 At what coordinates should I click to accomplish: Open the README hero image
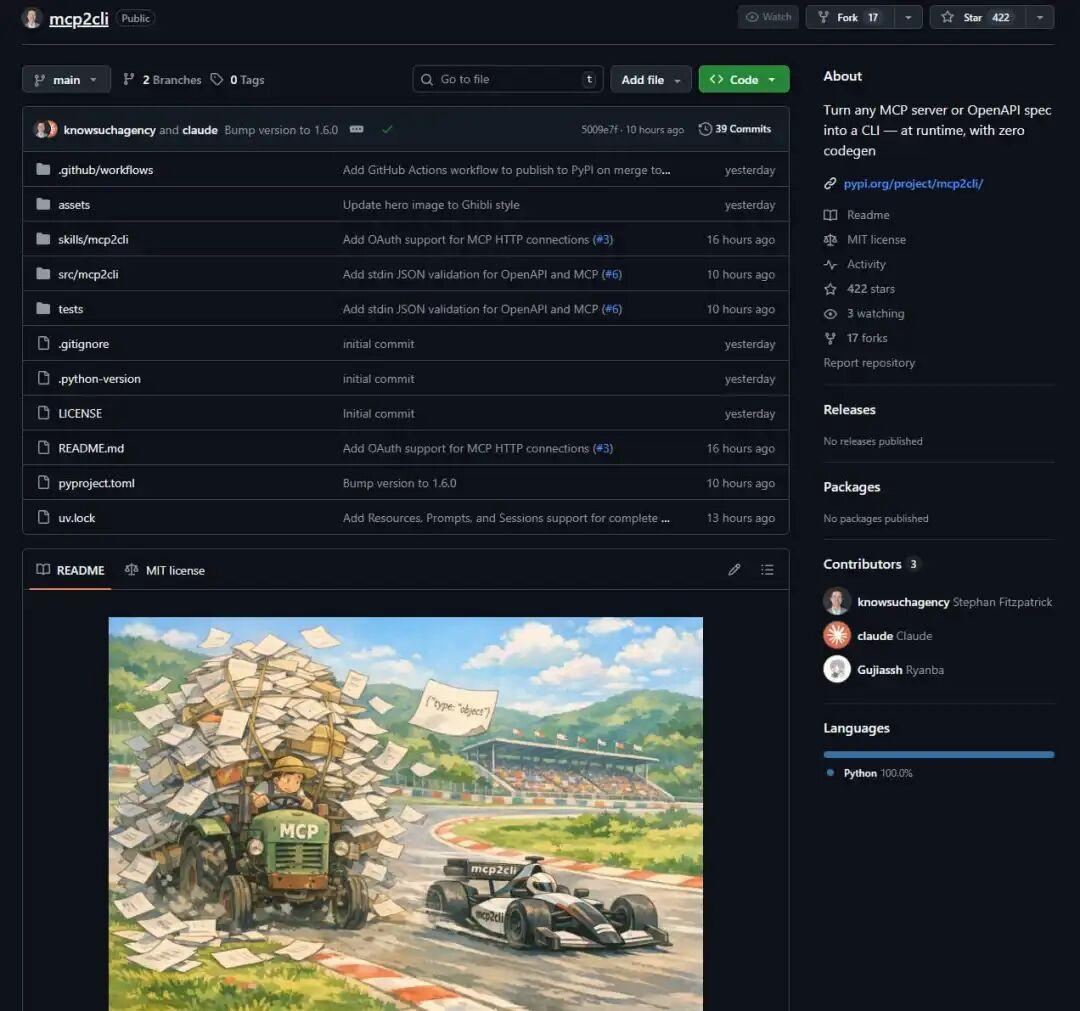[406, 813]
